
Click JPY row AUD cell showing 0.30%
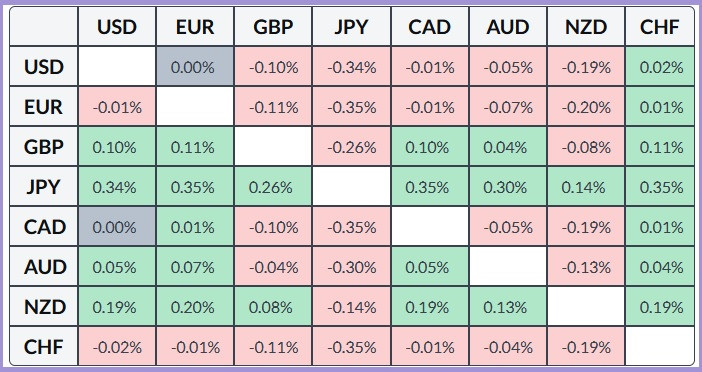click(508, 187)
